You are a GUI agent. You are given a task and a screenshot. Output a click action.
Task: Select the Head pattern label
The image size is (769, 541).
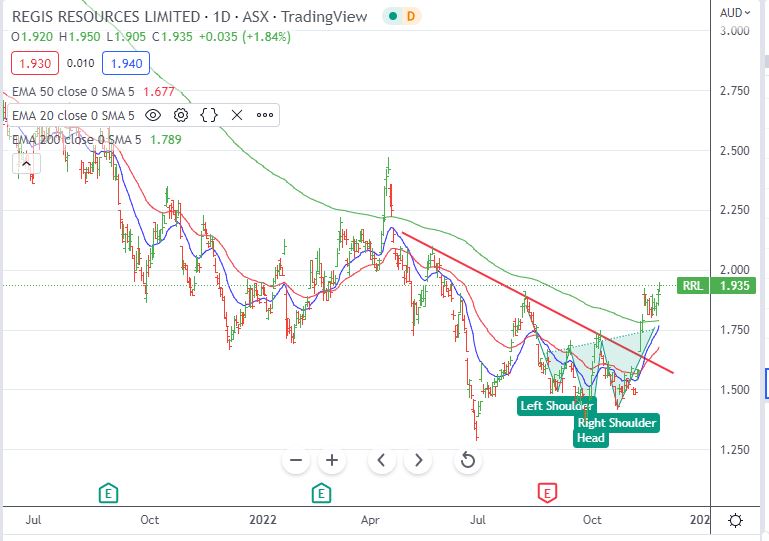click(590, 438)
